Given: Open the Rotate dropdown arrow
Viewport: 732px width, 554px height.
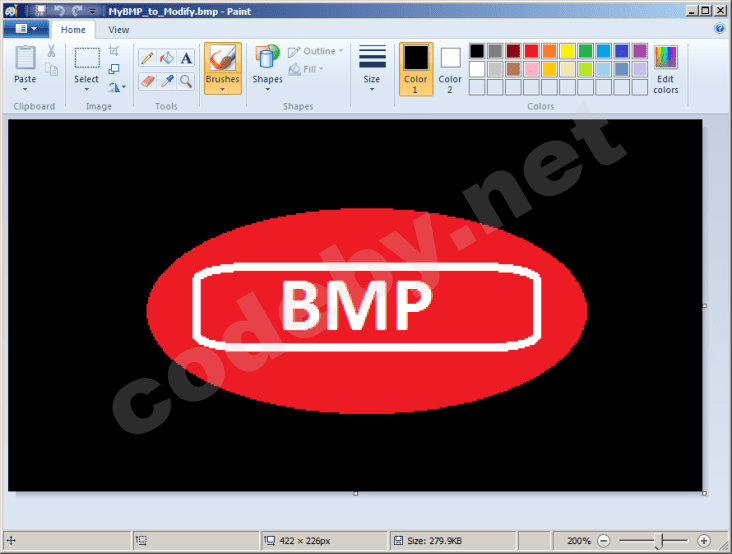Looking at the screenshot, I should (124, 87).
